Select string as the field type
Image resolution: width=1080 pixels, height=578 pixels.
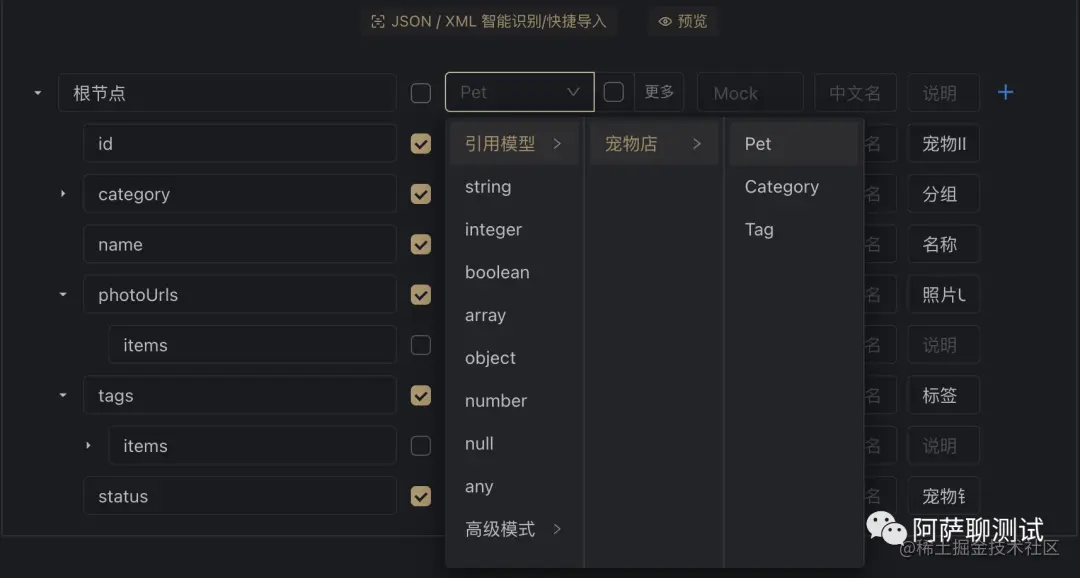(x=488, y=186)
